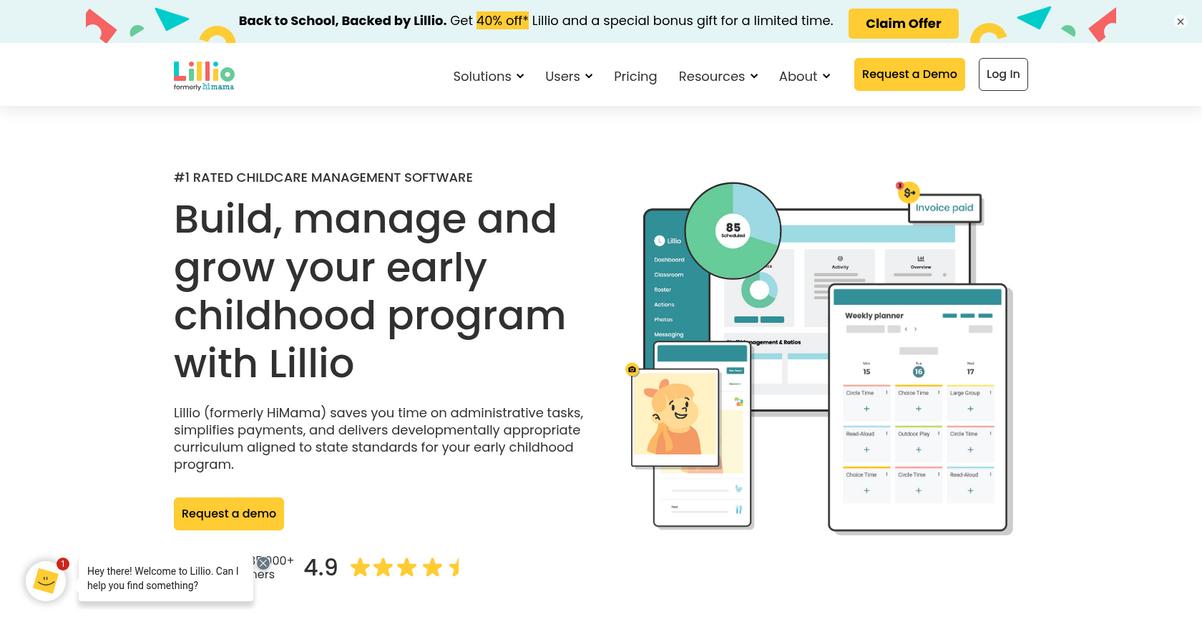Click the Invoice paid badge in illustration
This screenshot has width=1202, height=627.
(944, 208)
